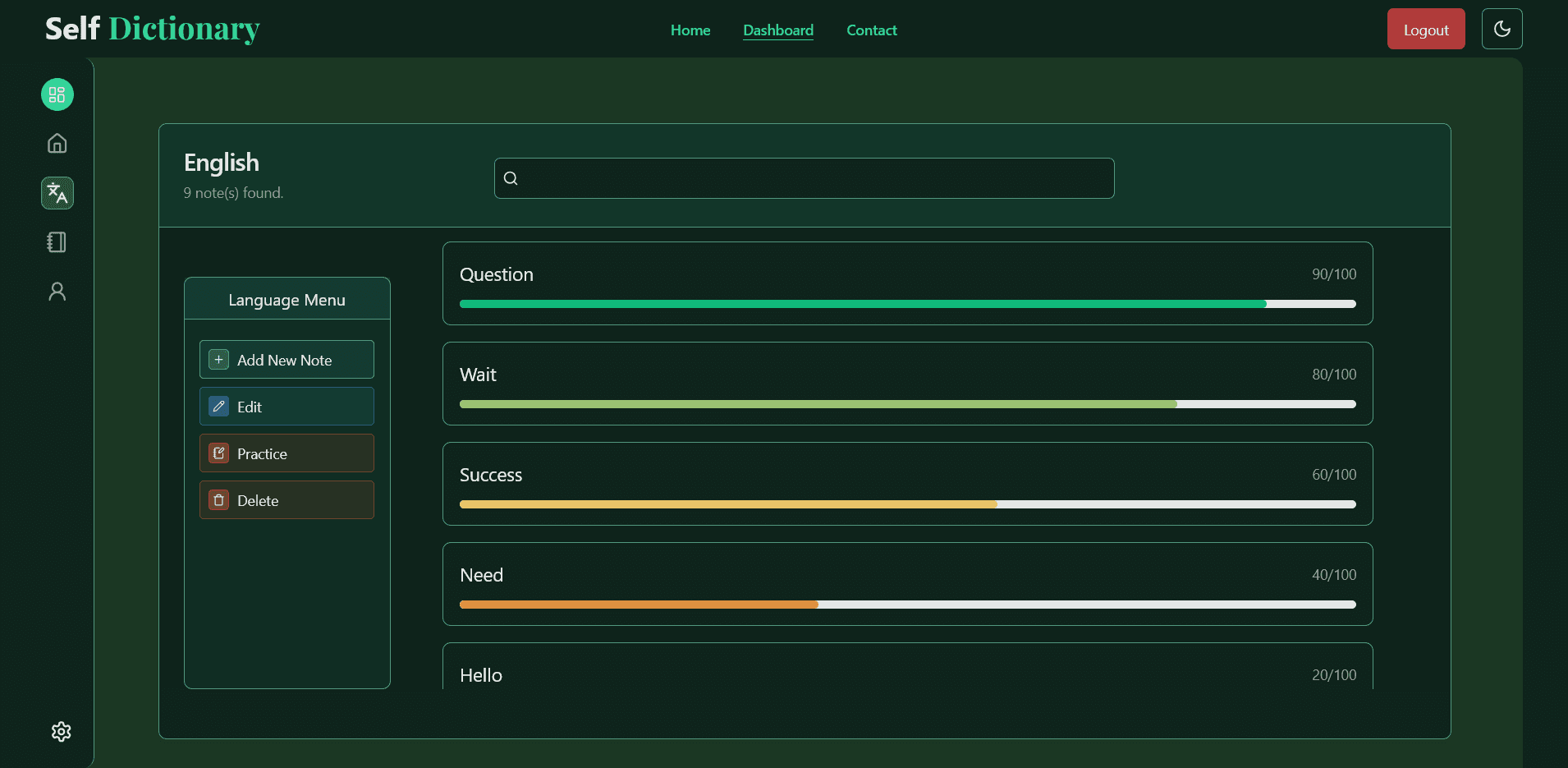
Task: Focus the notes search field
Action: (805, 178)
